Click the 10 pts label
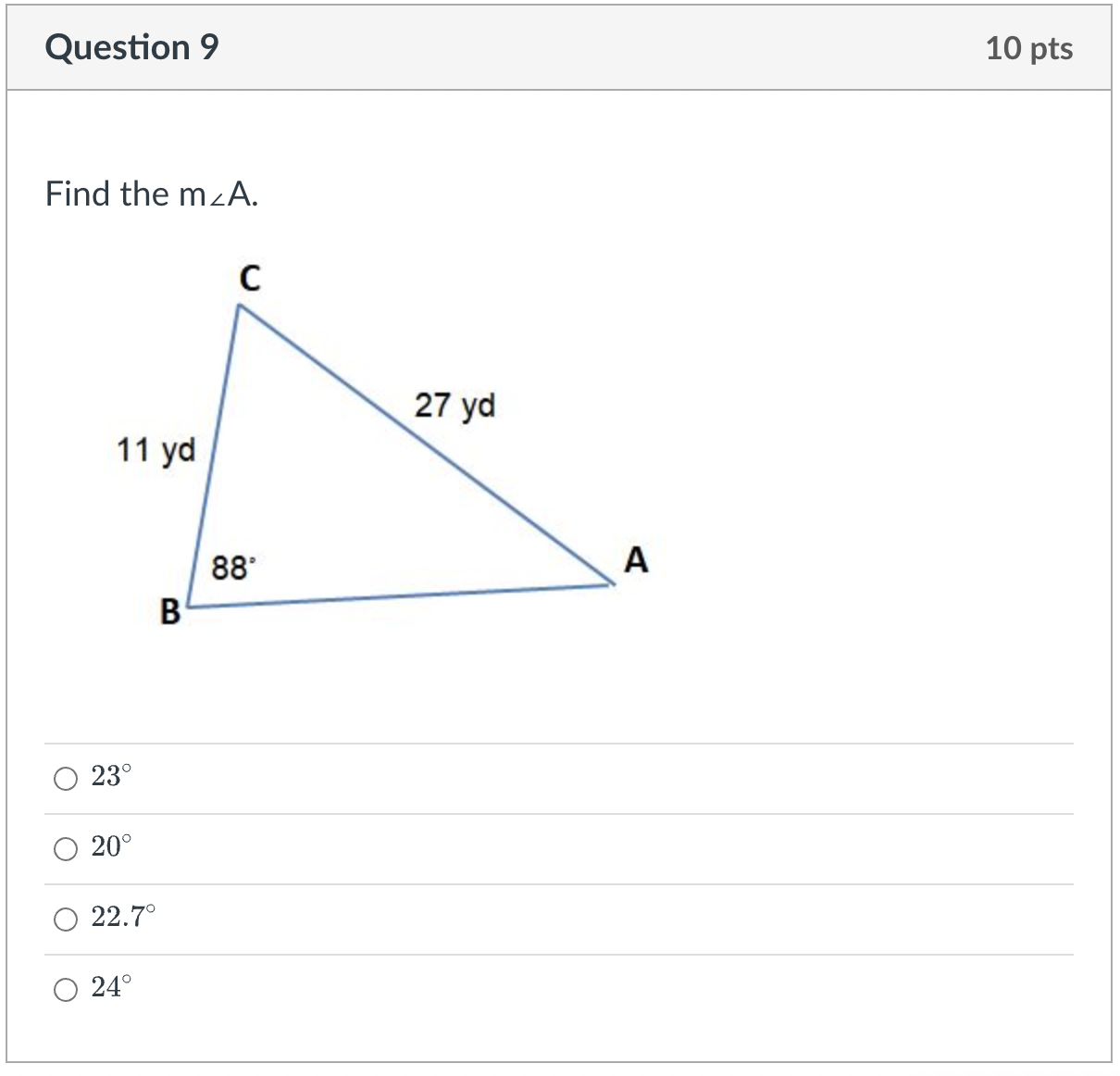Viewport: 1120px width, 1076px height. coord(1028,50)
